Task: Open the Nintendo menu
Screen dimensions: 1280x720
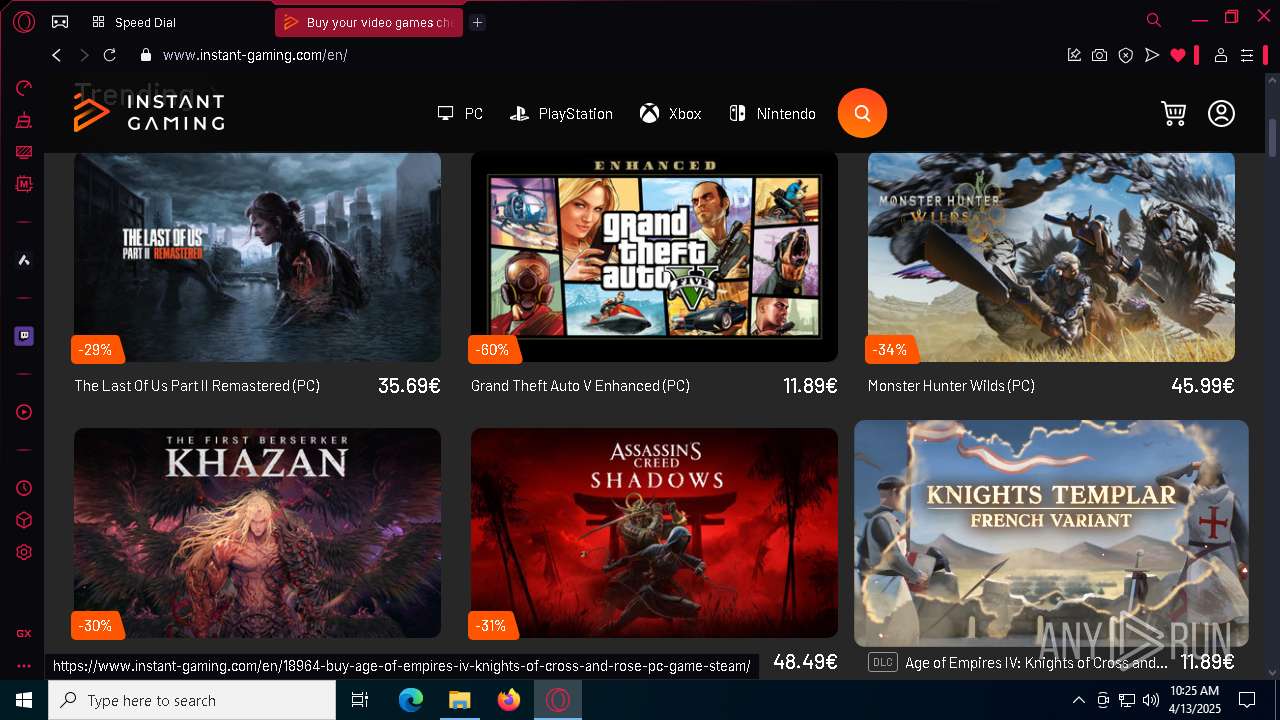Action: (772, 114)
